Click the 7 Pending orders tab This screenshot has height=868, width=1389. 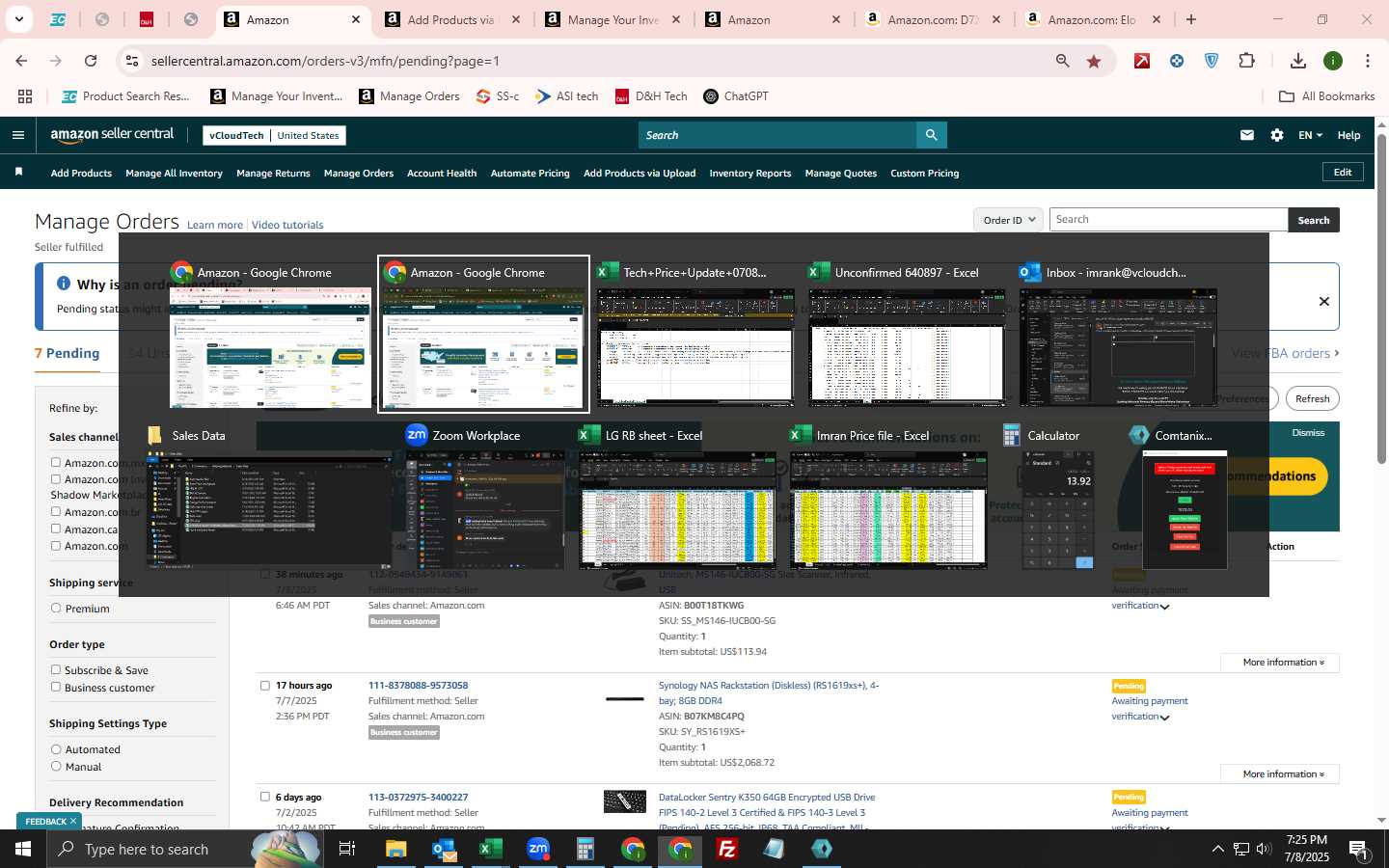coord(68,353)
